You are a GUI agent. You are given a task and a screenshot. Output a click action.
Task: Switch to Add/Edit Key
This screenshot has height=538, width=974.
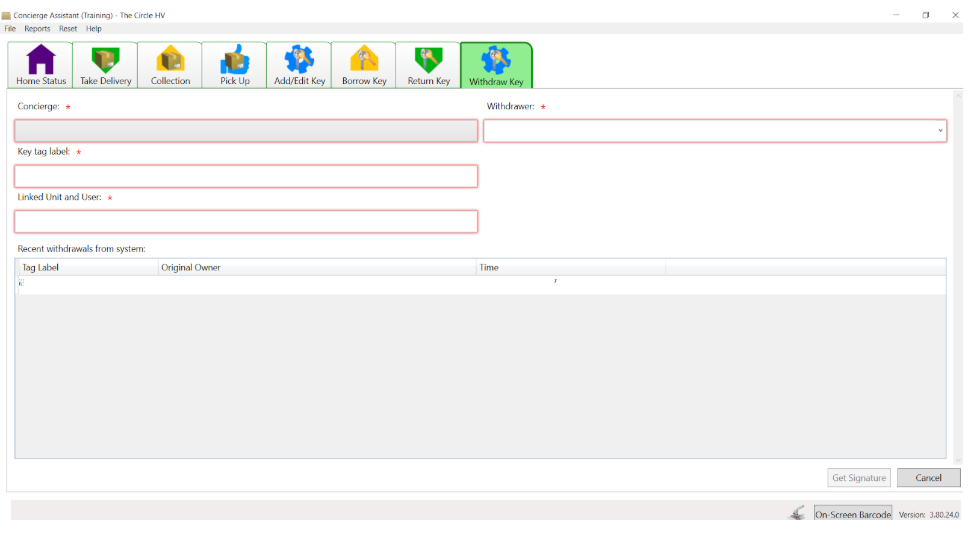(x=299, y=65)
